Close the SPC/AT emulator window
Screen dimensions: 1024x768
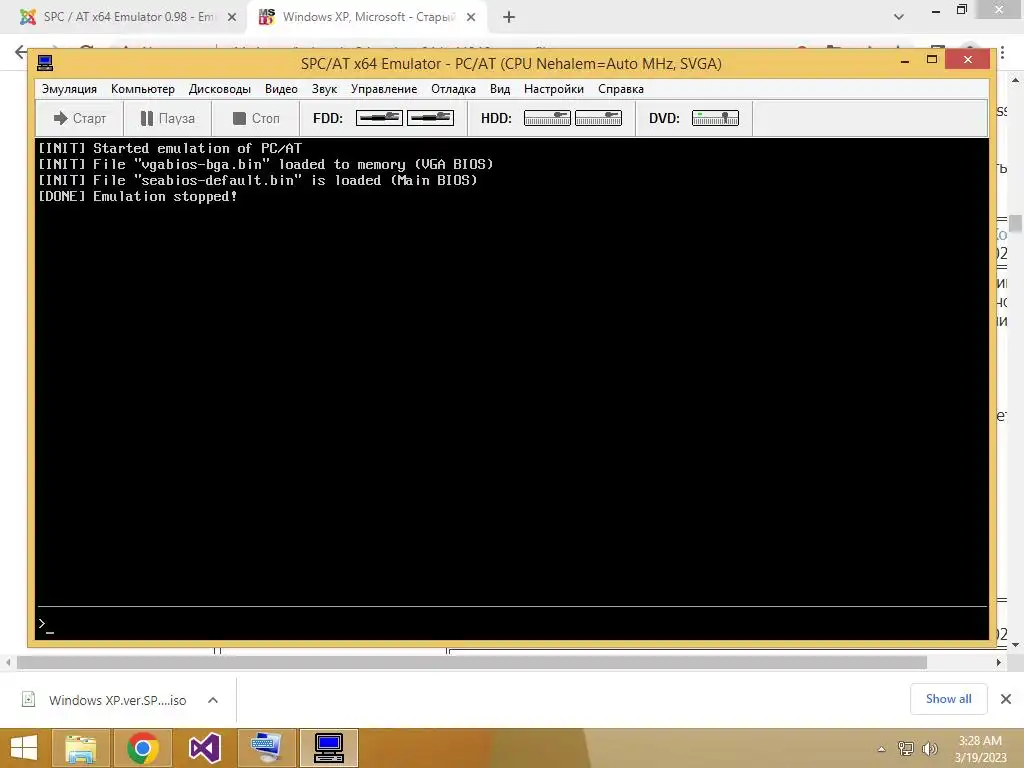(x=967, y=60)
